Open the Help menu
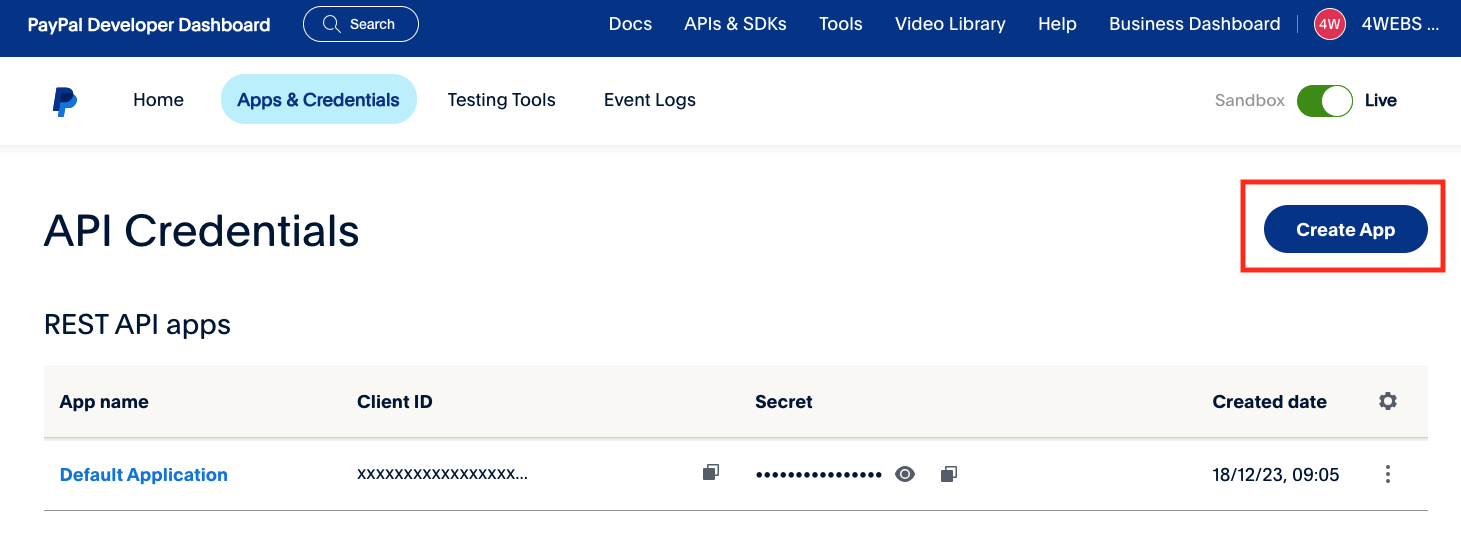This screenshot has height=553, width=1461. [1057, 24]
